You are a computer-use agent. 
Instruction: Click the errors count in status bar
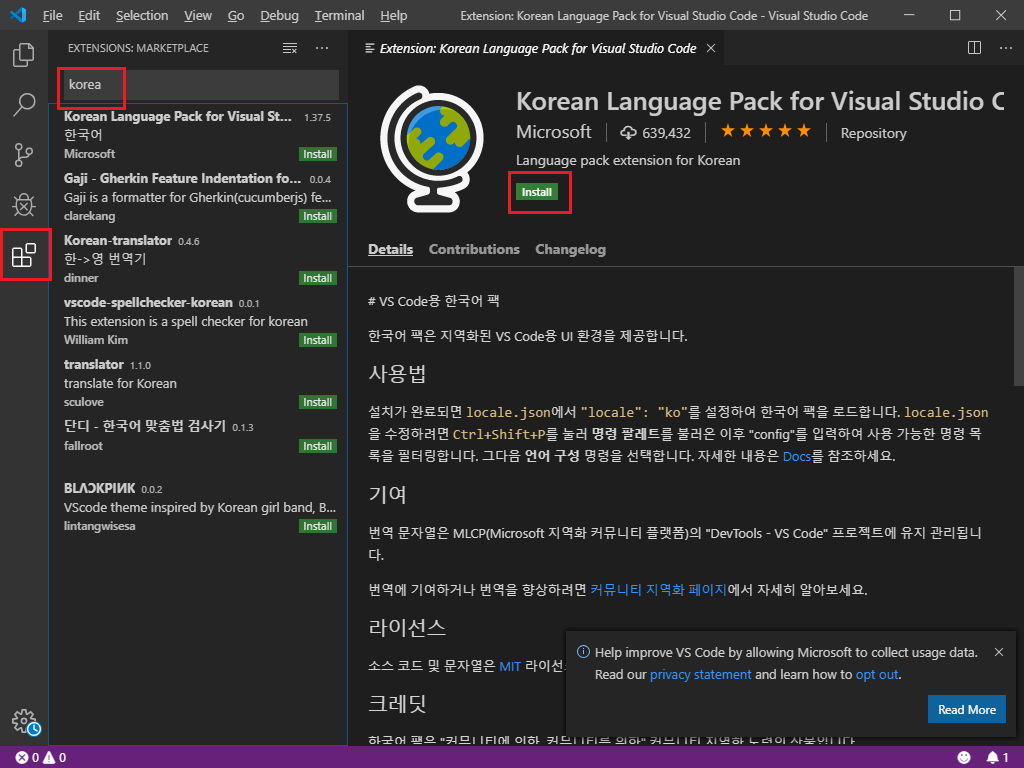(27, 758)
